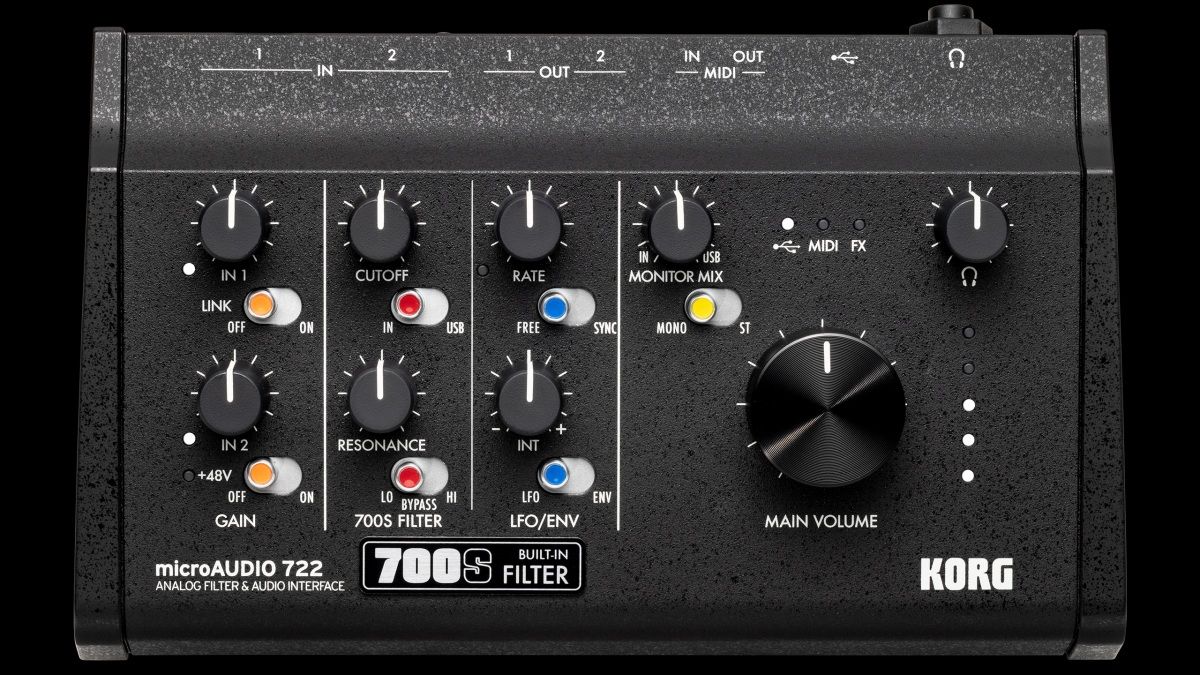Toggle the blue FREE/SYNC switch
The width and height of the screenshot is (1200, 675).
(565, 304)
